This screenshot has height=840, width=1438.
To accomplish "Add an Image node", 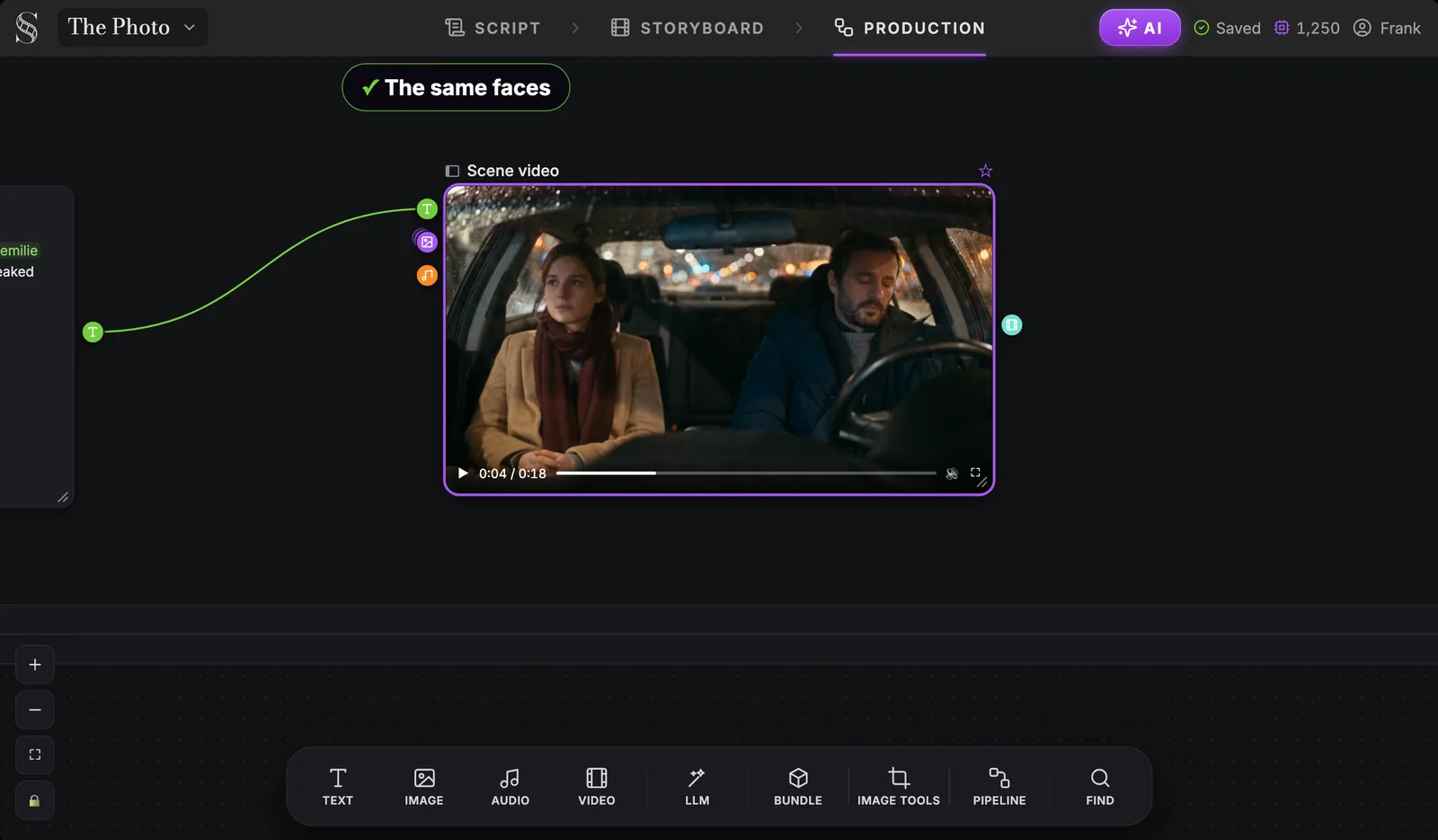I will pos(424,787).
